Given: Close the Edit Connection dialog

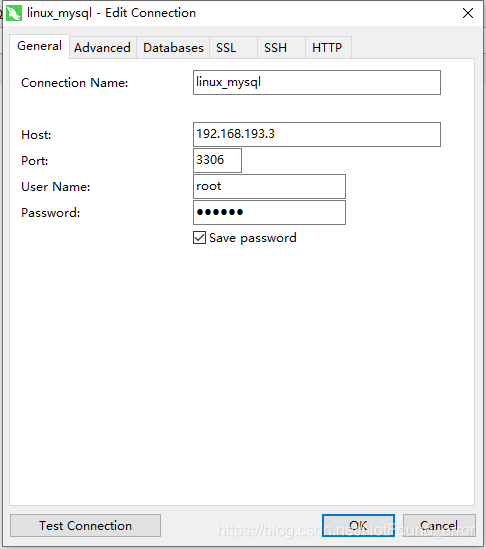Looking at the screenshot, I should pyautogui.click(x=468, y=13).
